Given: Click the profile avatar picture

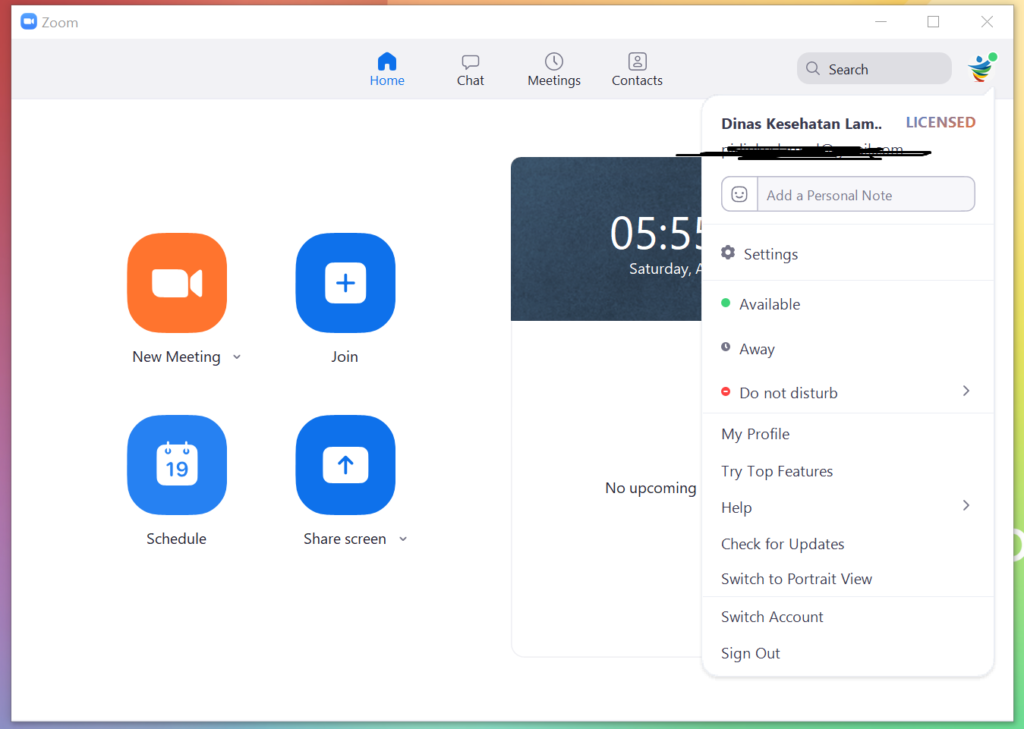Looking at the screenshot, I should pyautogui.click(x=981, y=68).
